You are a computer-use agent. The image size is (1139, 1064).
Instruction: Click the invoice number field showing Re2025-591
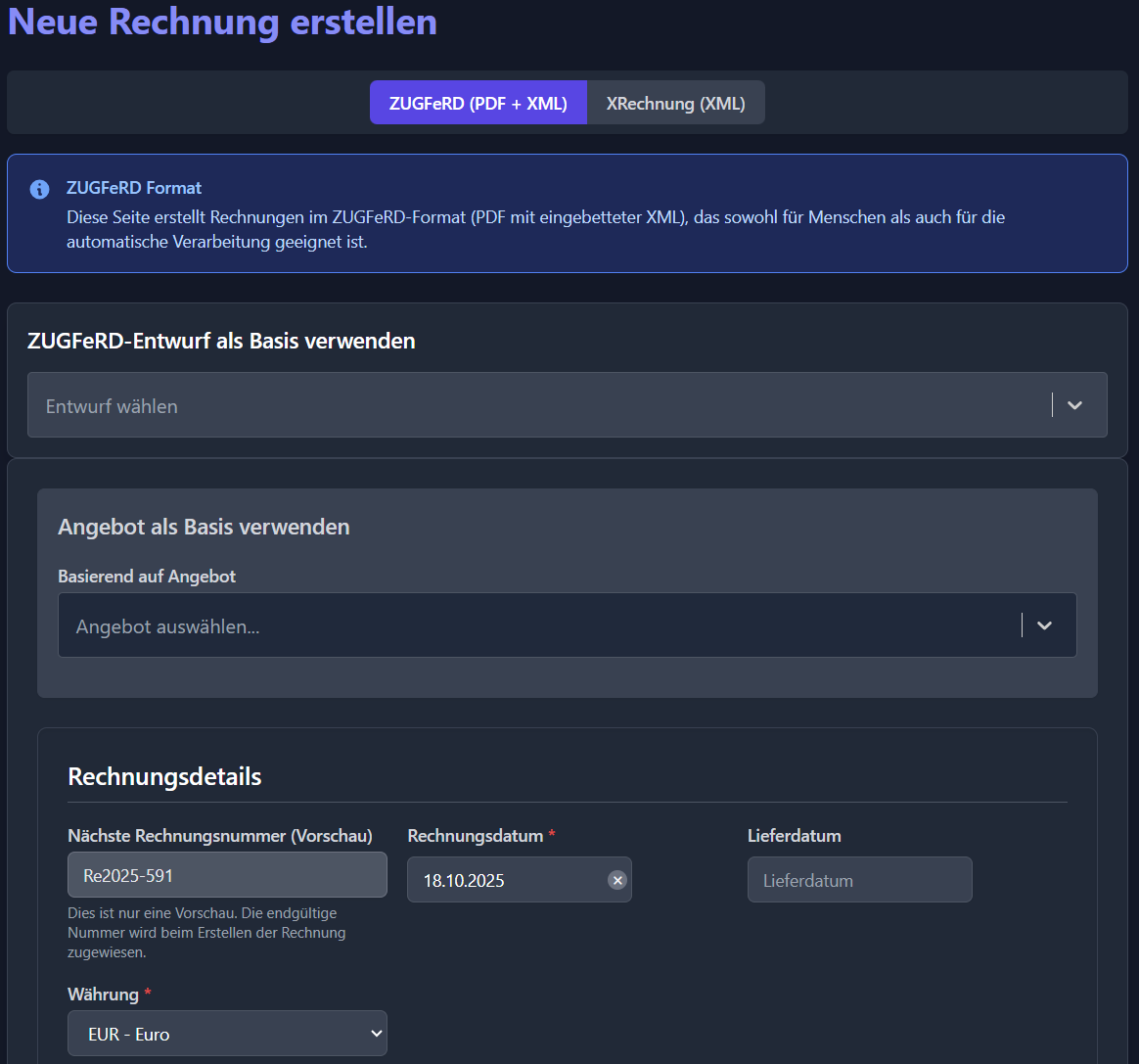coord(227,874)
